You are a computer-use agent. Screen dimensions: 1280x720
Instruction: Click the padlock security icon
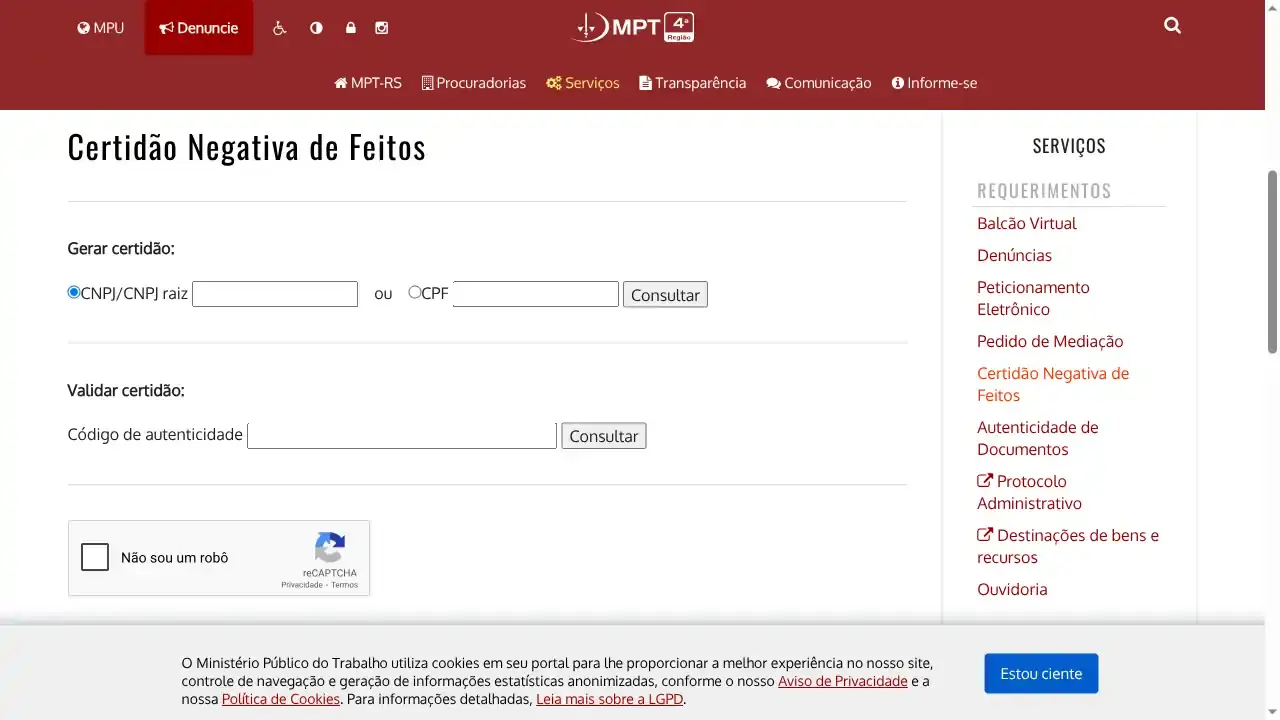click(x=350, y=27)
